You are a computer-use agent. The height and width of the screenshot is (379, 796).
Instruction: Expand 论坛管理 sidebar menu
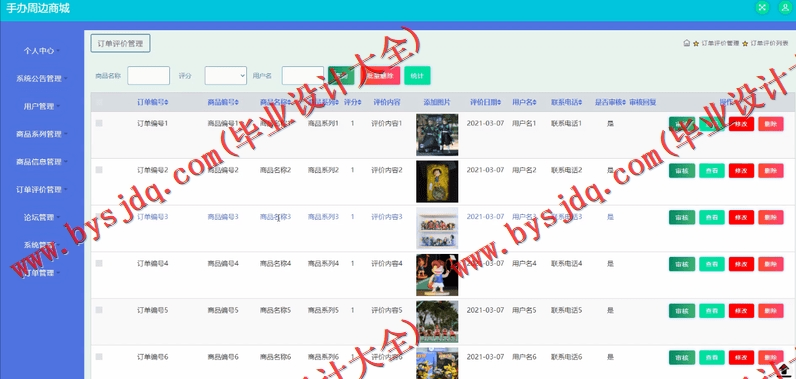[x=42, y=217]
